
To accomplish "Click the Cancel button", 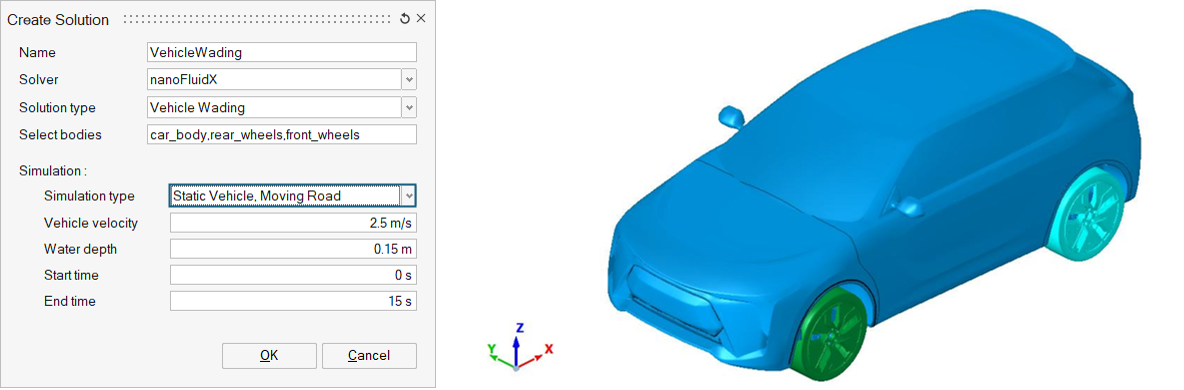I will point(369,355).
